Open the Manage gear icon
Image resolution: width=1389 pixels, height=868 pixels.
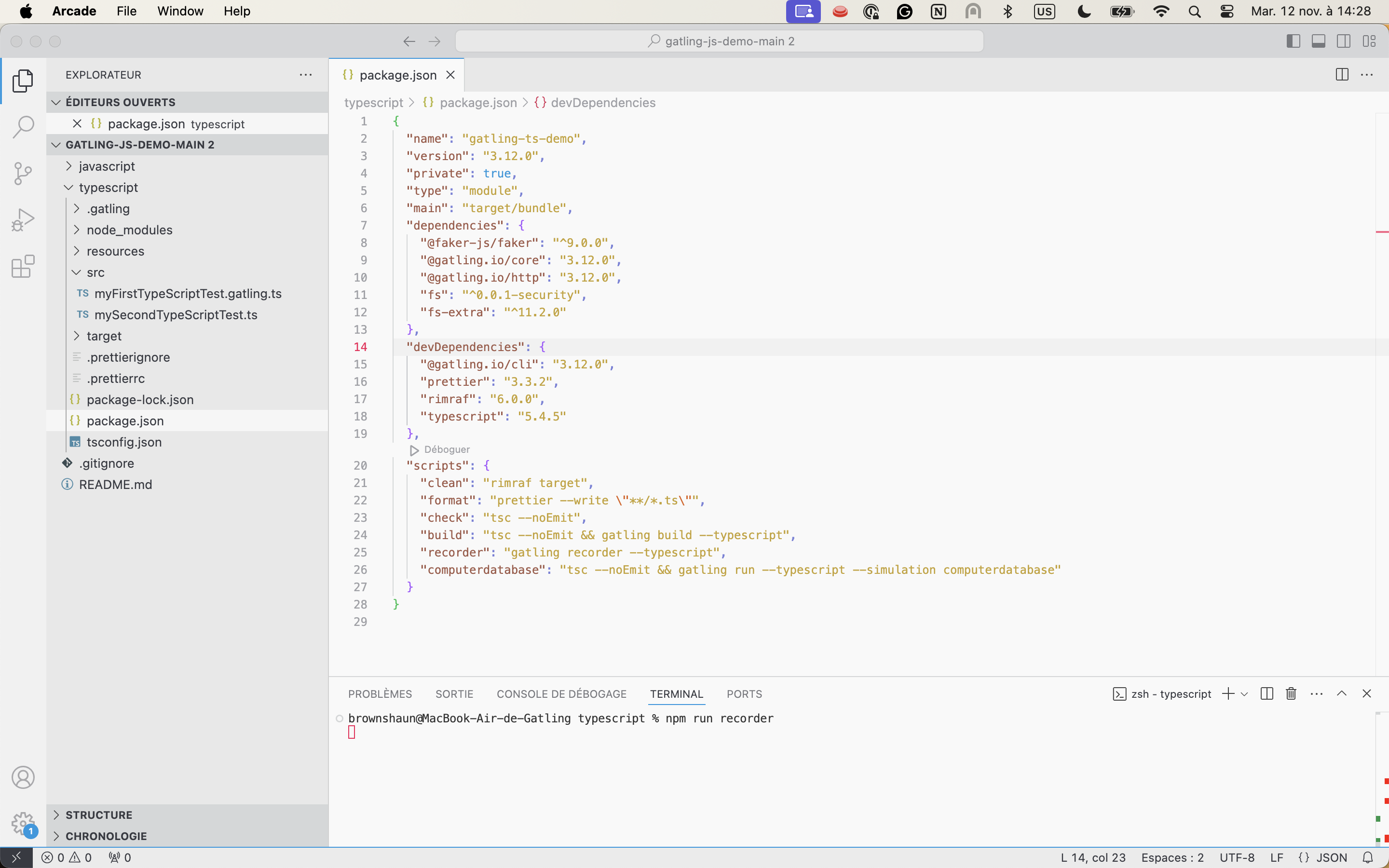click(23, 824)
